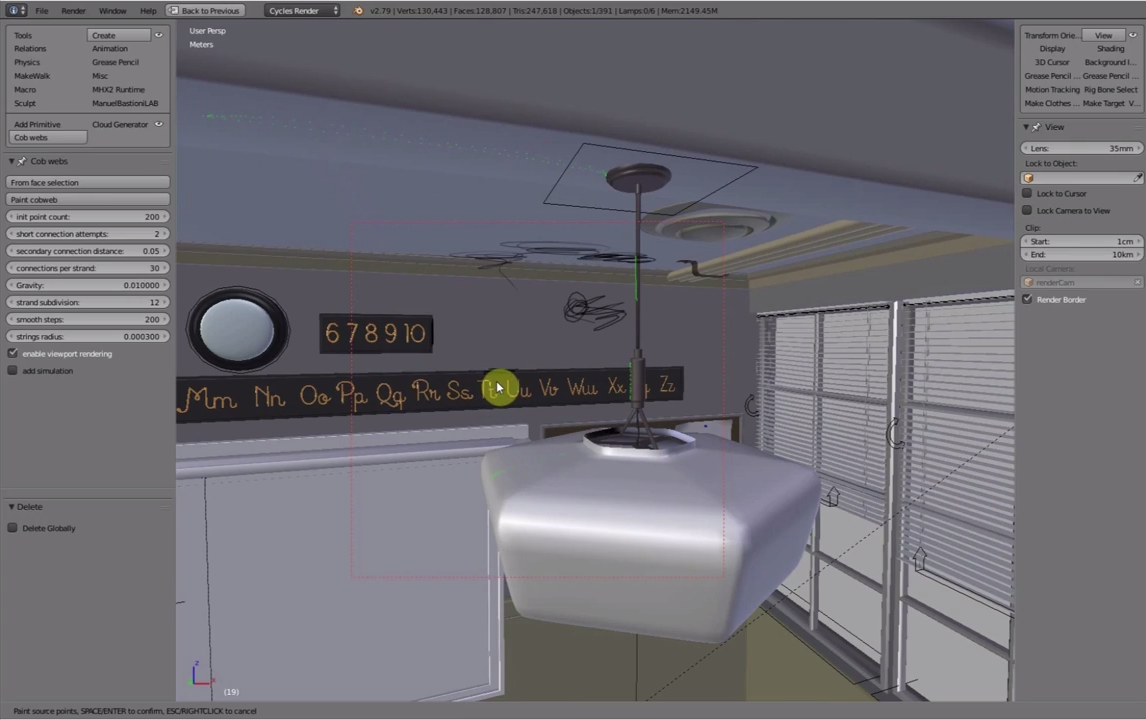Check the Delete Globally checkbox
Image resolution: width=1146 pixels, height=720 pixels.
[x=12, y=528]
